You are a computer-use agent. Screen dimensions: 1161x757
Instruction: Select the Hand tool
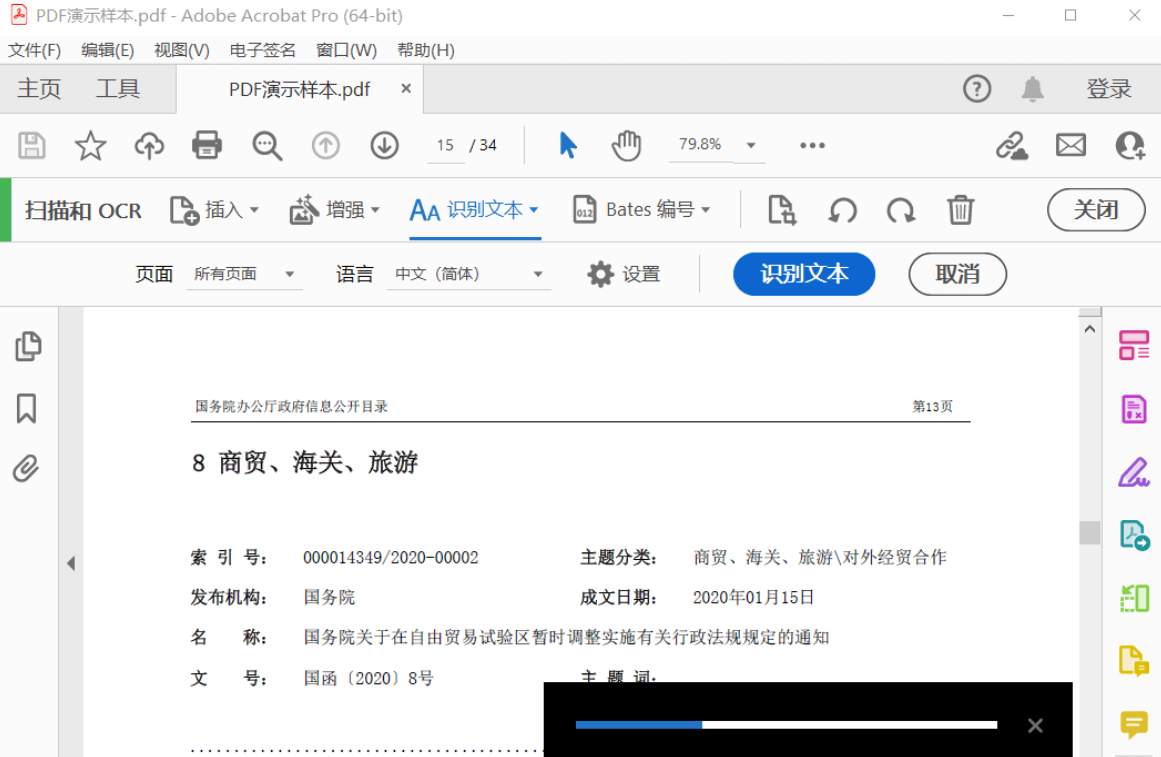click(625, 144)
